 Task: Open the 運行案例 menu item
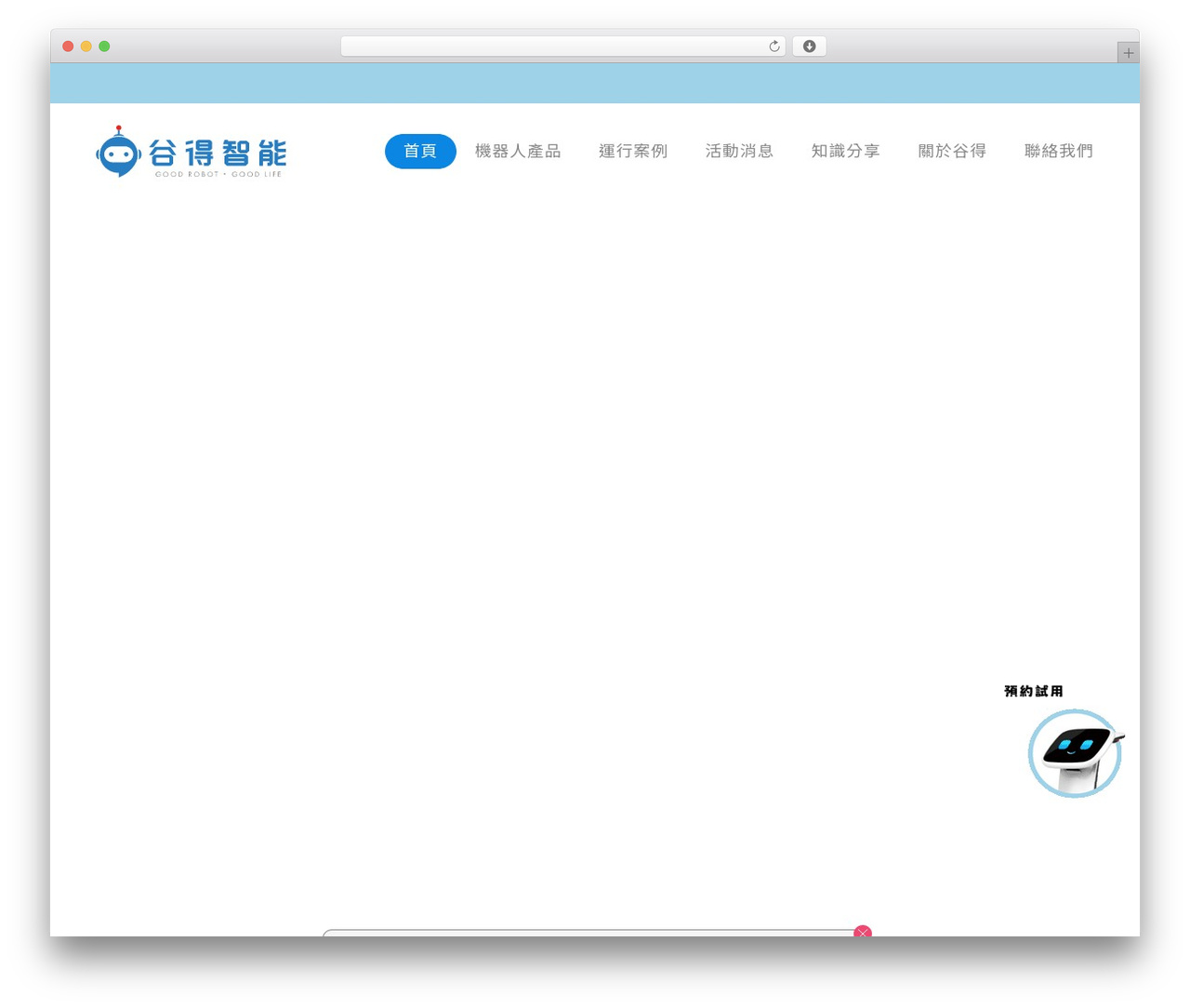pos(633,151)
